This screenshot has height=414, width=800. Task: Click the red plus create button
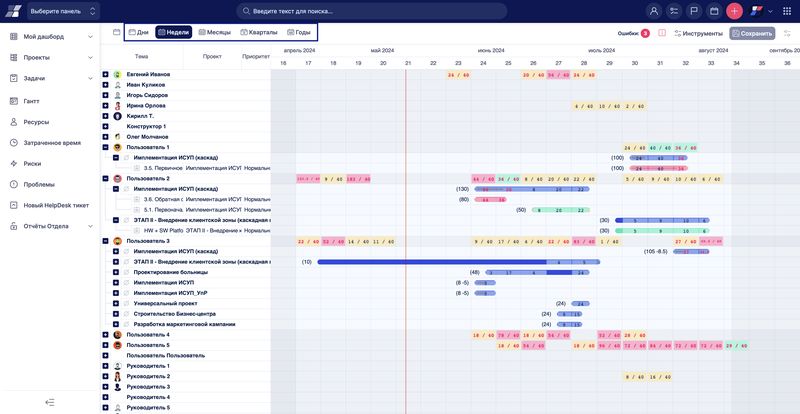734,11
